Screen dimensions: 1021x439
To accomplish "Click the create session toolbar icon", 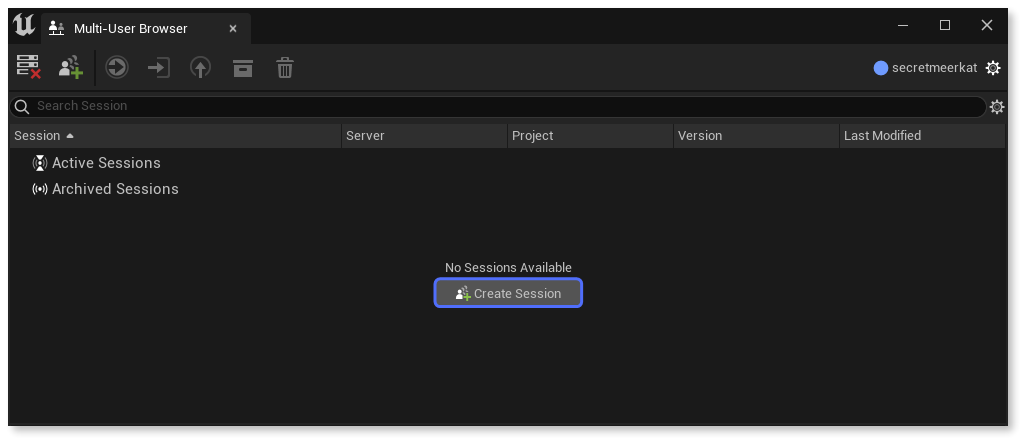I will 71,67.
